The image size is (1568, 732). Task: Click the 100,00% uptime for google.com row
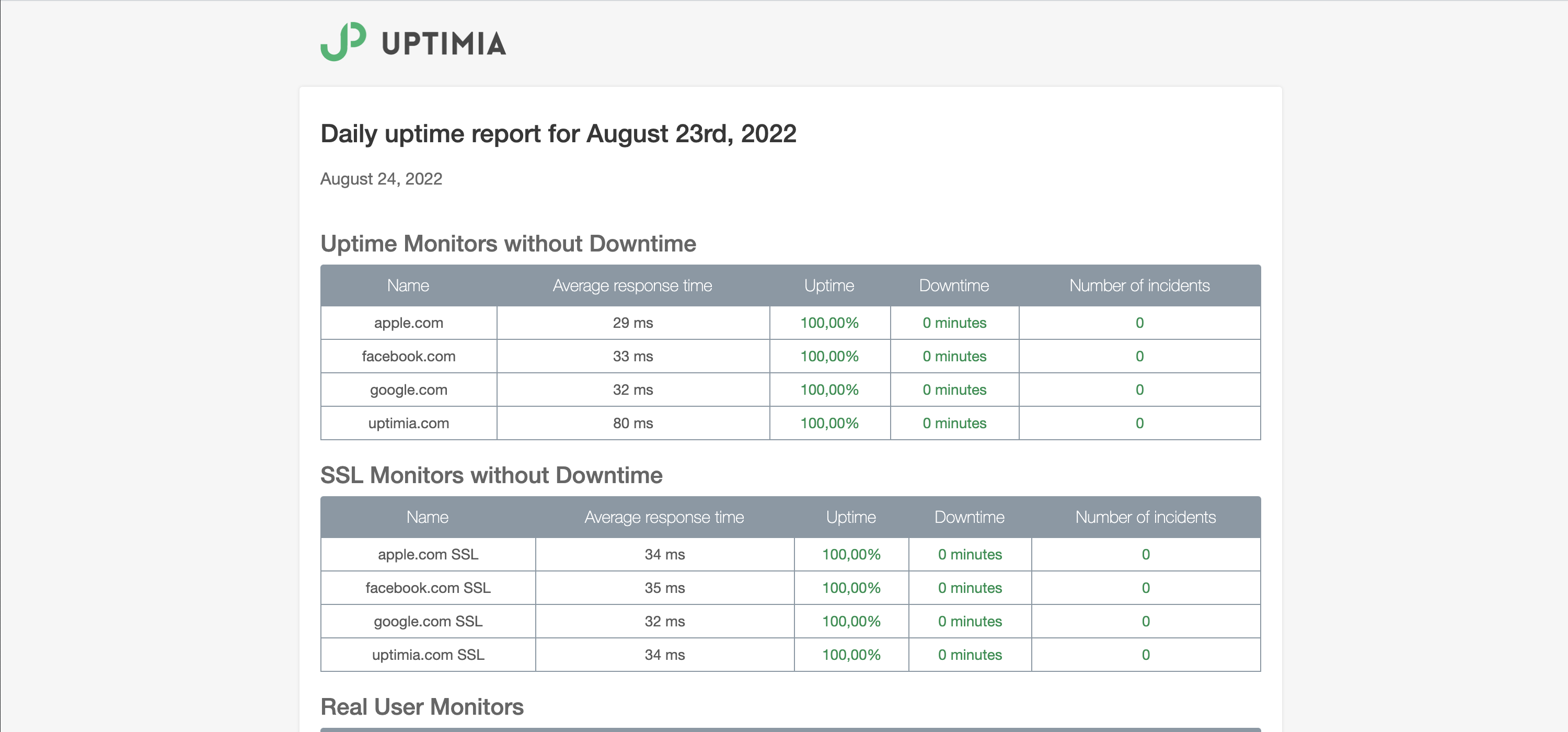click(829, 390)
